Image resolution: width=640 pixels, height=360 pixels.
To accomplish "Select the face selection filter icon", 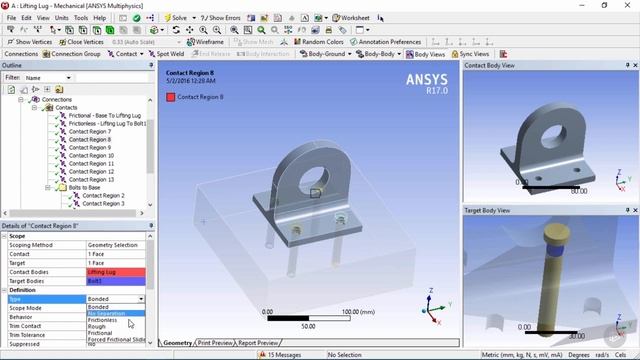I will pos(96,30).
